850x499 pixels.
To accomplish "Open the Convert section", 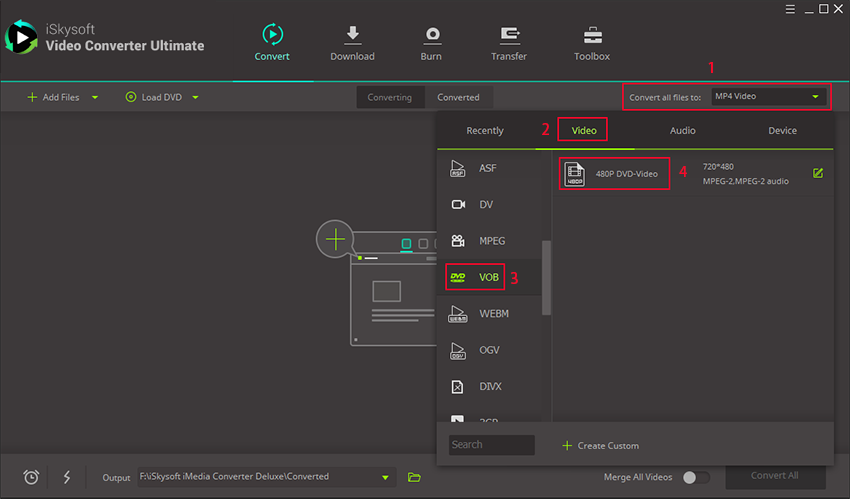I will (272, 43).
